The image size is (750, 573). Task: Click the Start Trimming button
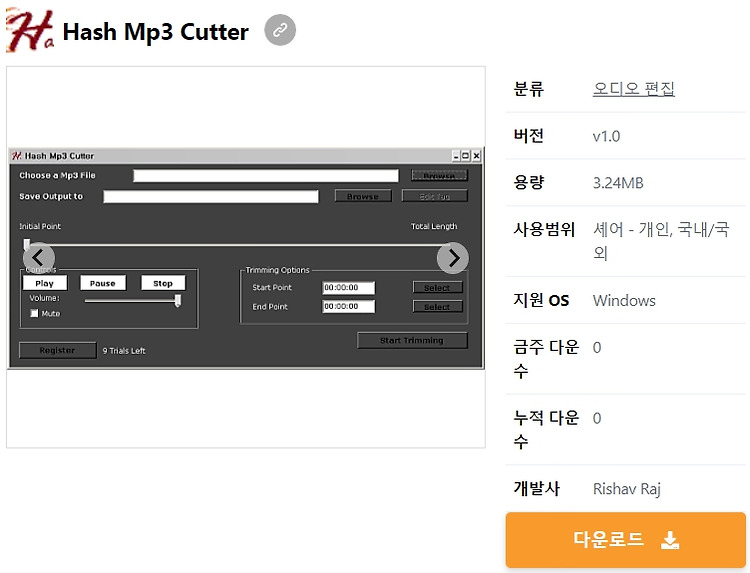pyautogui.click(x=412, y=340)
